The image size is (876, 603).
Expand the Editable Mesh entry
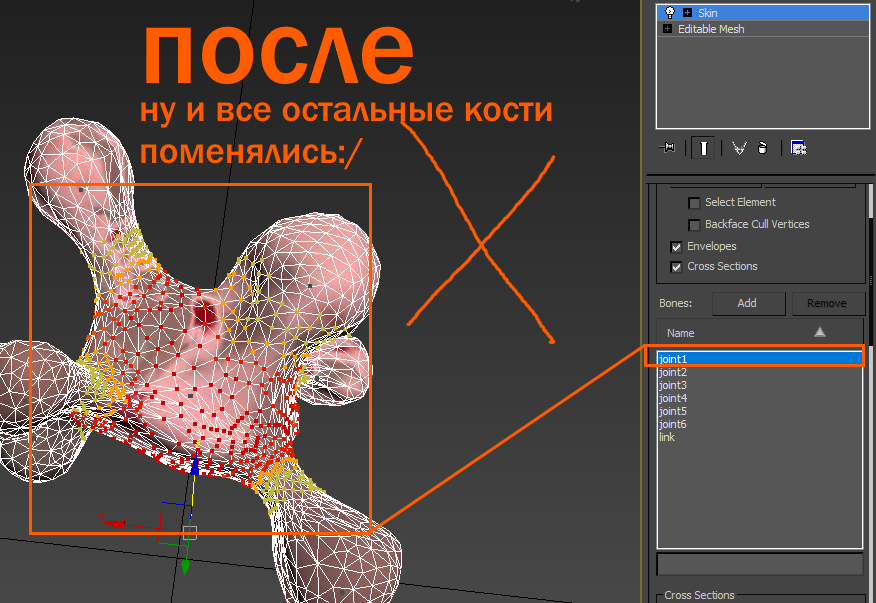point(667,29)
